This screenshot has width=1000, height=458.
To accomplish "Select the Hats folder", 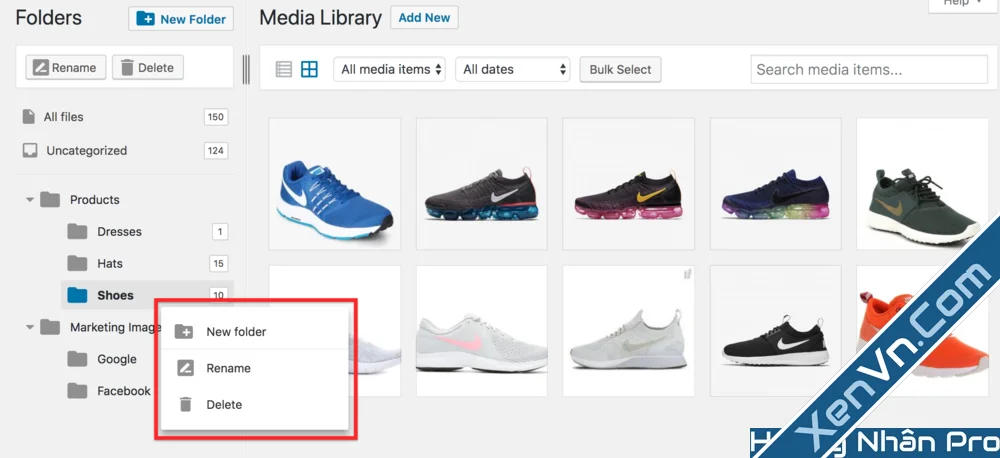I will [x=110, y=263].
